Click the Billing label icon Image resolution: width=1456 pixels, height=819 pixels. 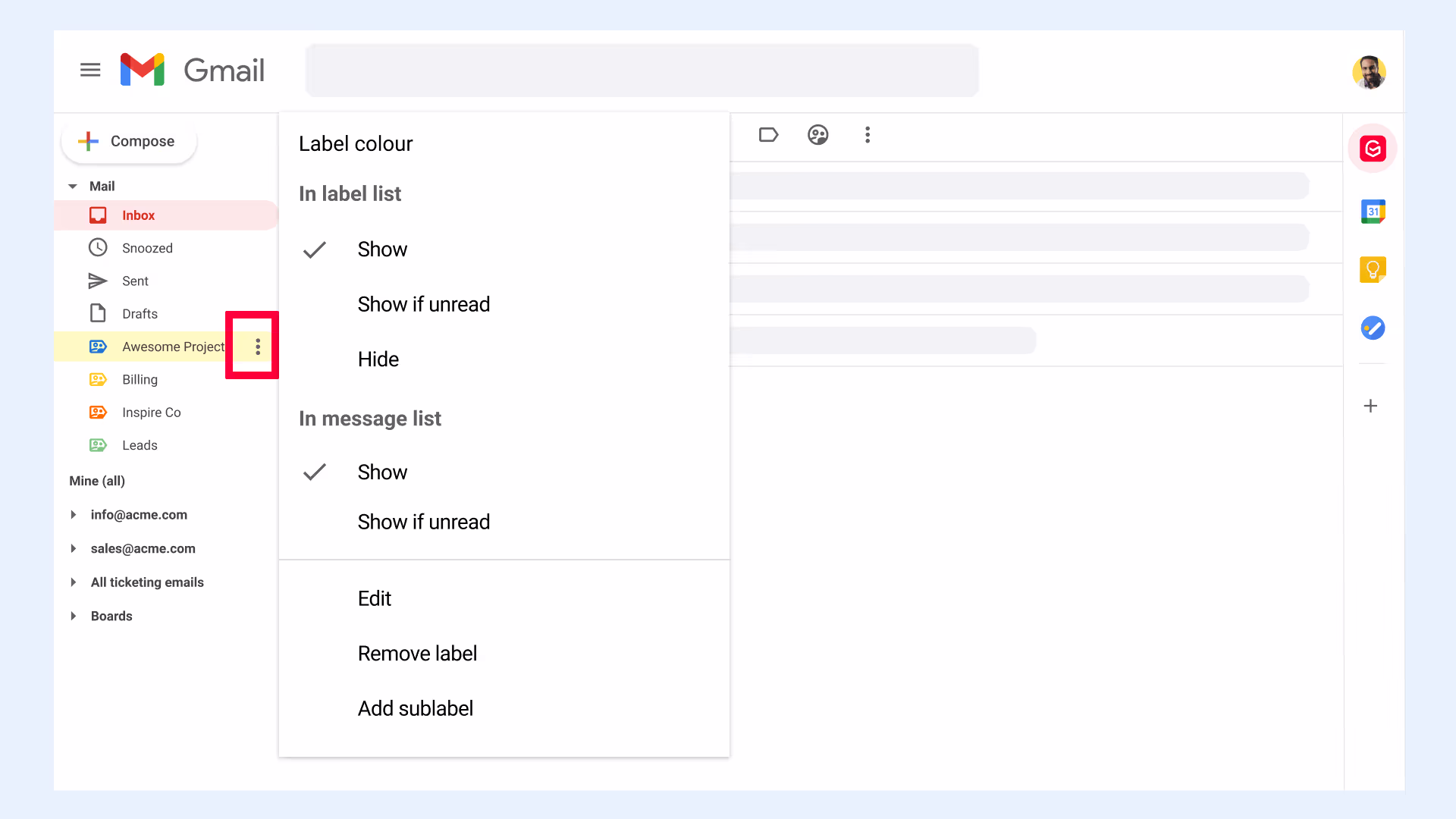(x=98, y=379)
